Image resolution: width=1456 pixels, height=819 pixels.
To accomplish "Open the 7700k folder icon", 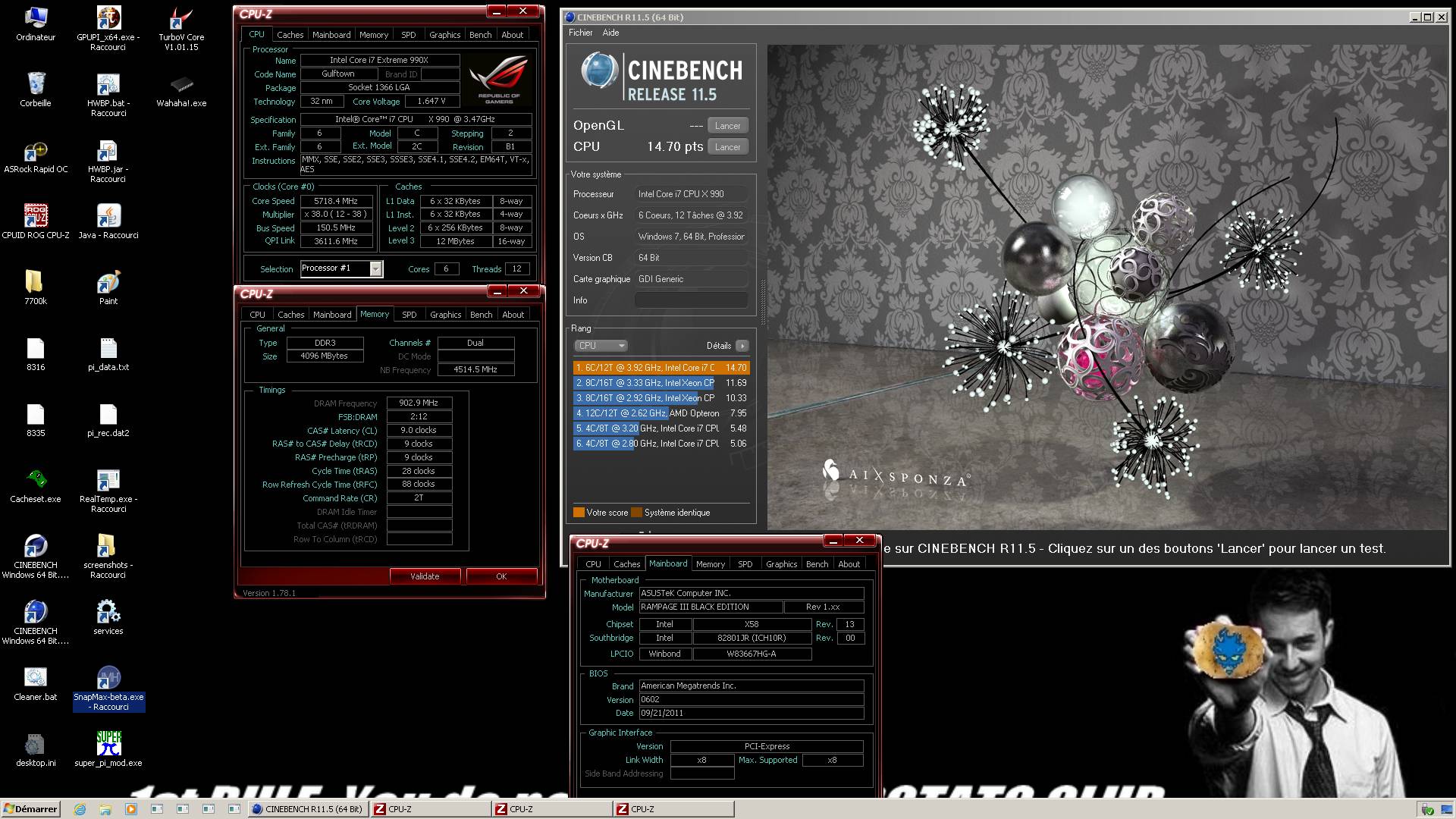I will (36, 287).
